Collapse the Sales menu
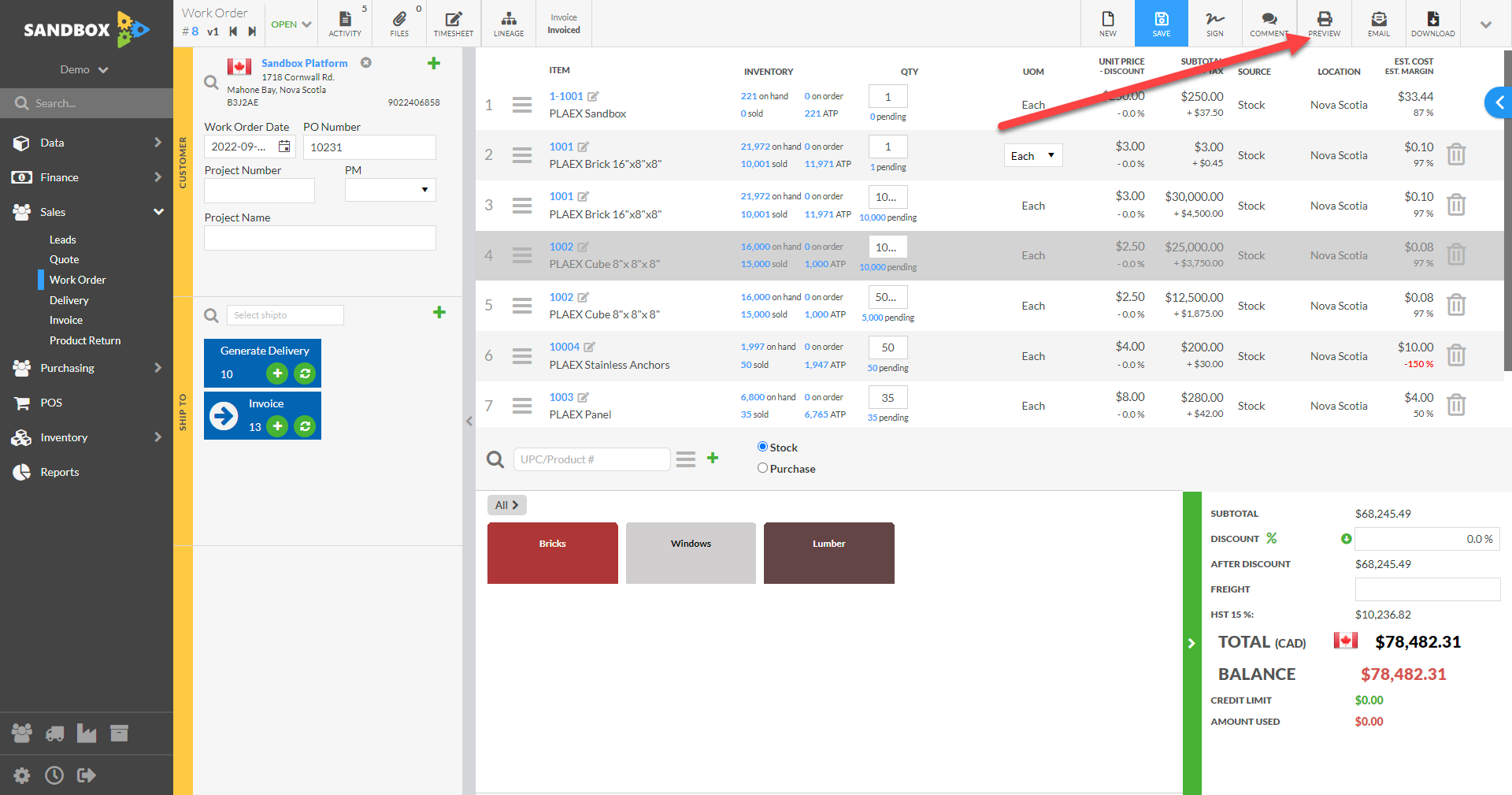 tap(87, 212)
